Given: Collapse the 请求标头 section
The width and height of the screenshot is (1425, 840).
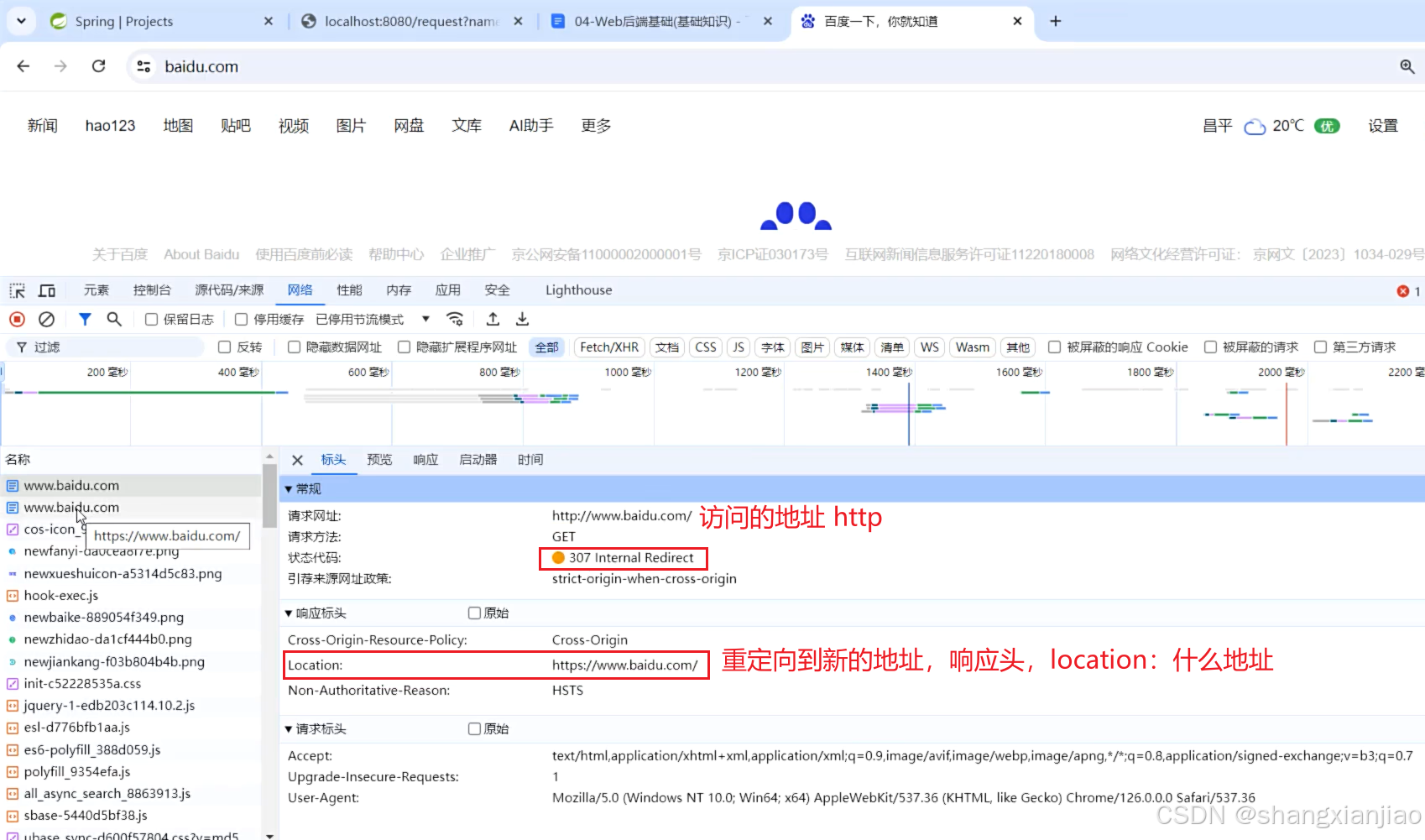Looking at the screenshot, I should (x=289, y=729).
